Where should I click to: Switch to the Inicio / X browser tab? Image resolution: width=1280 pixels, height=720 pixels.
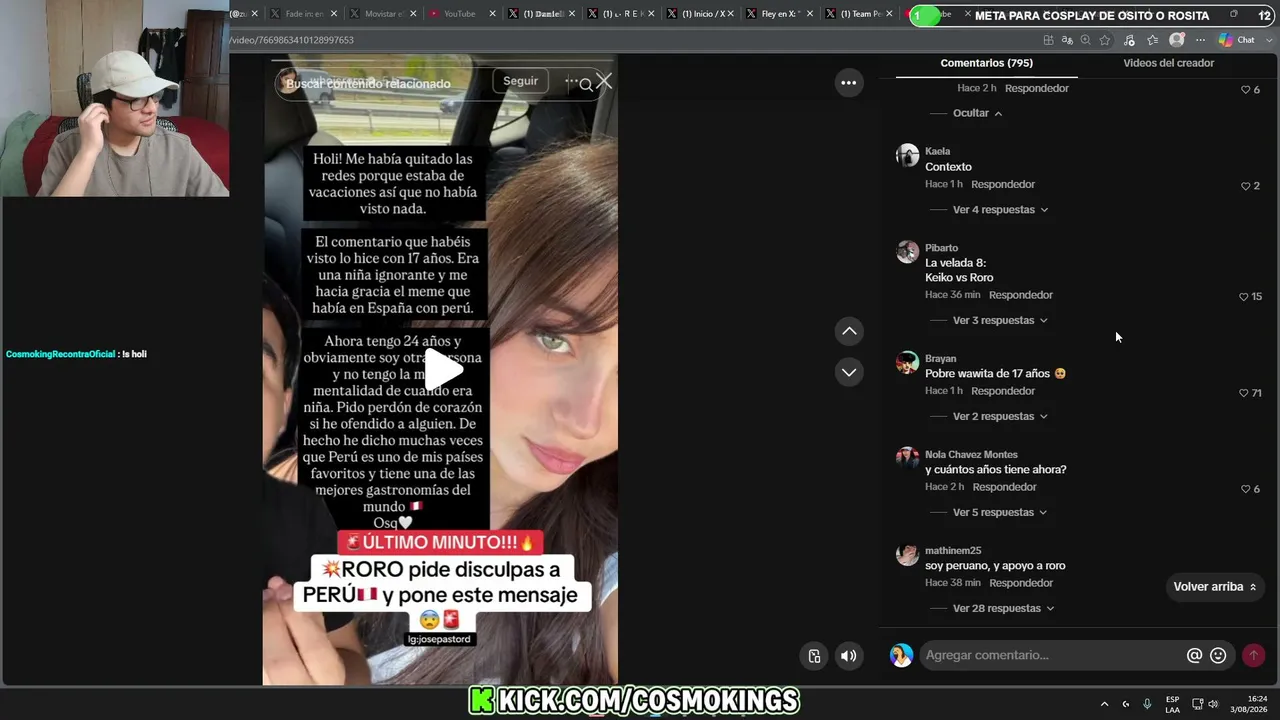pos(701,14)
